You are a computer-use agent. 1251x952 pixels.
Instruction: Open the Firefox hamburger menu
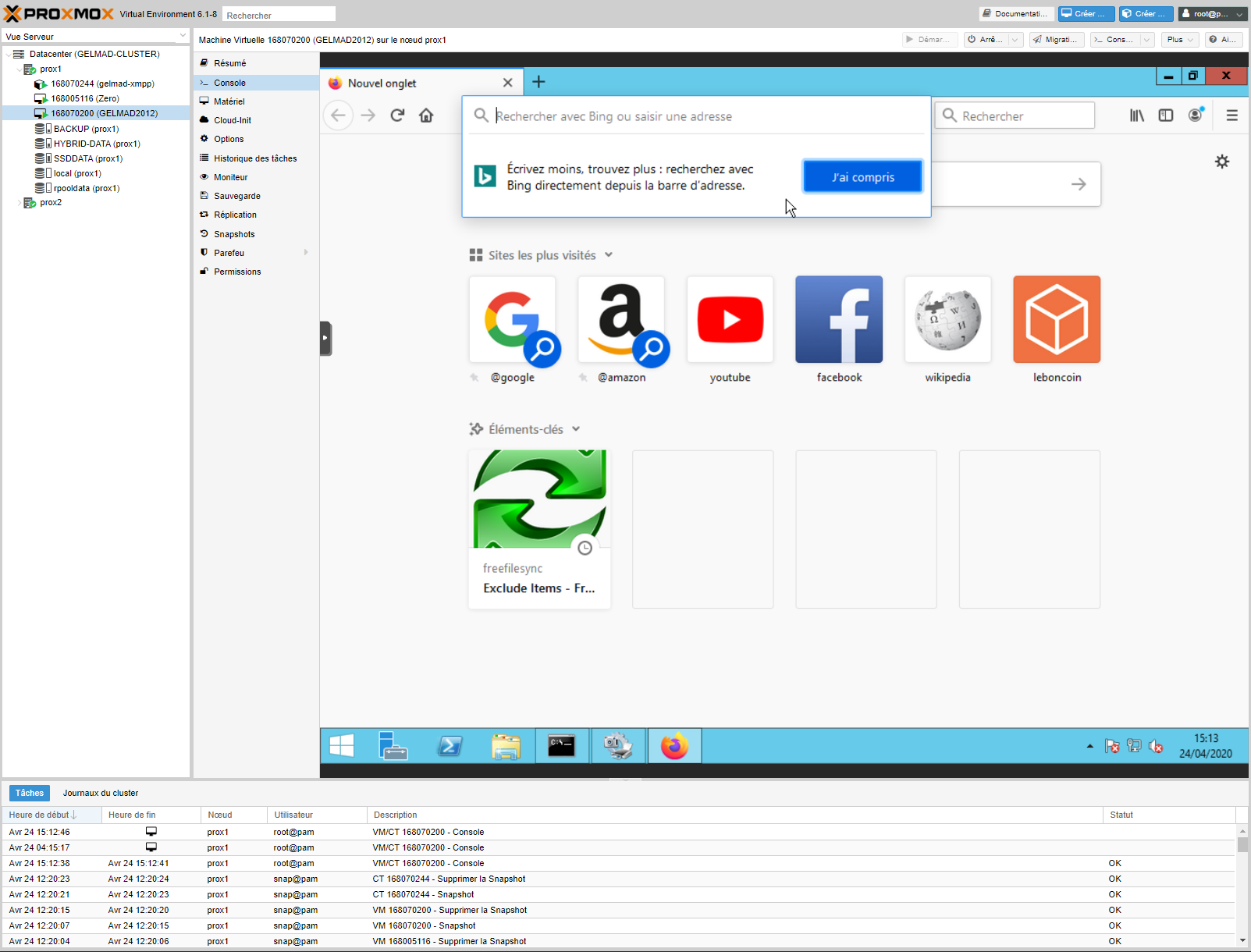pyautogui.click(x=1232, y=115)
